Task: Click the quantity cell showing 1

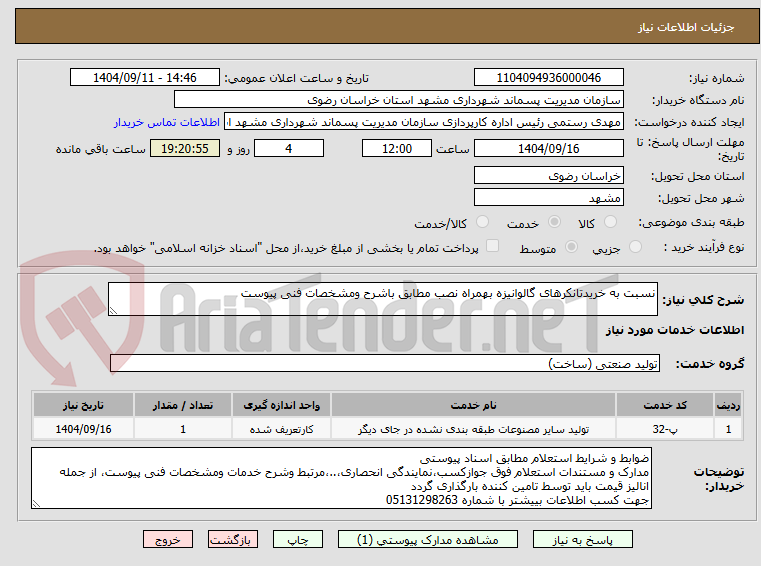Action: point(183,429)
